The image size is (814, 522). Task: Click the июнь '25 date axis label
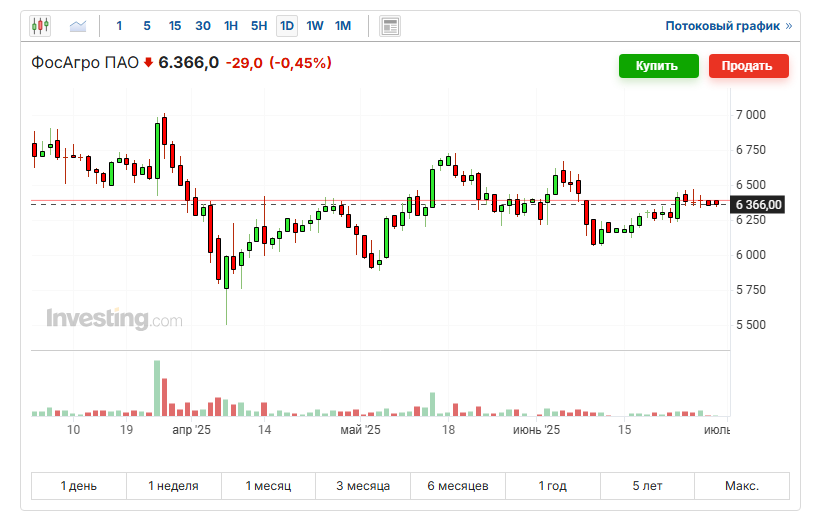point(536,430)
